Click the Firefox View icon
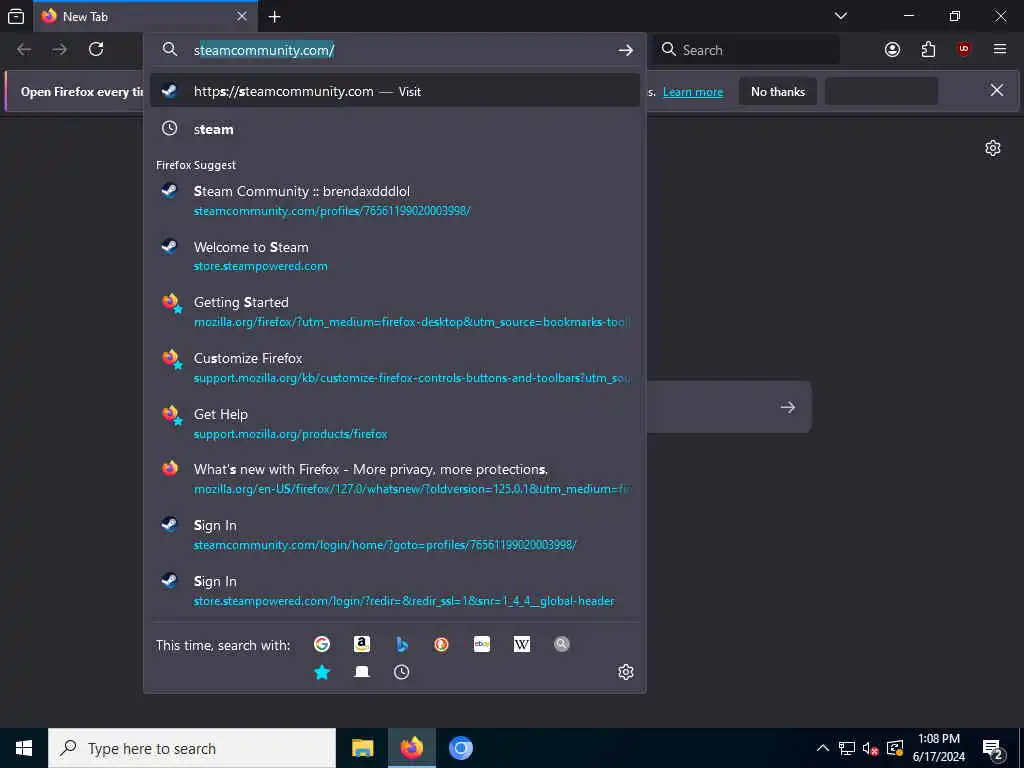Image resolution: width=1024 pixels, height=768 pixels. [16, 16]
